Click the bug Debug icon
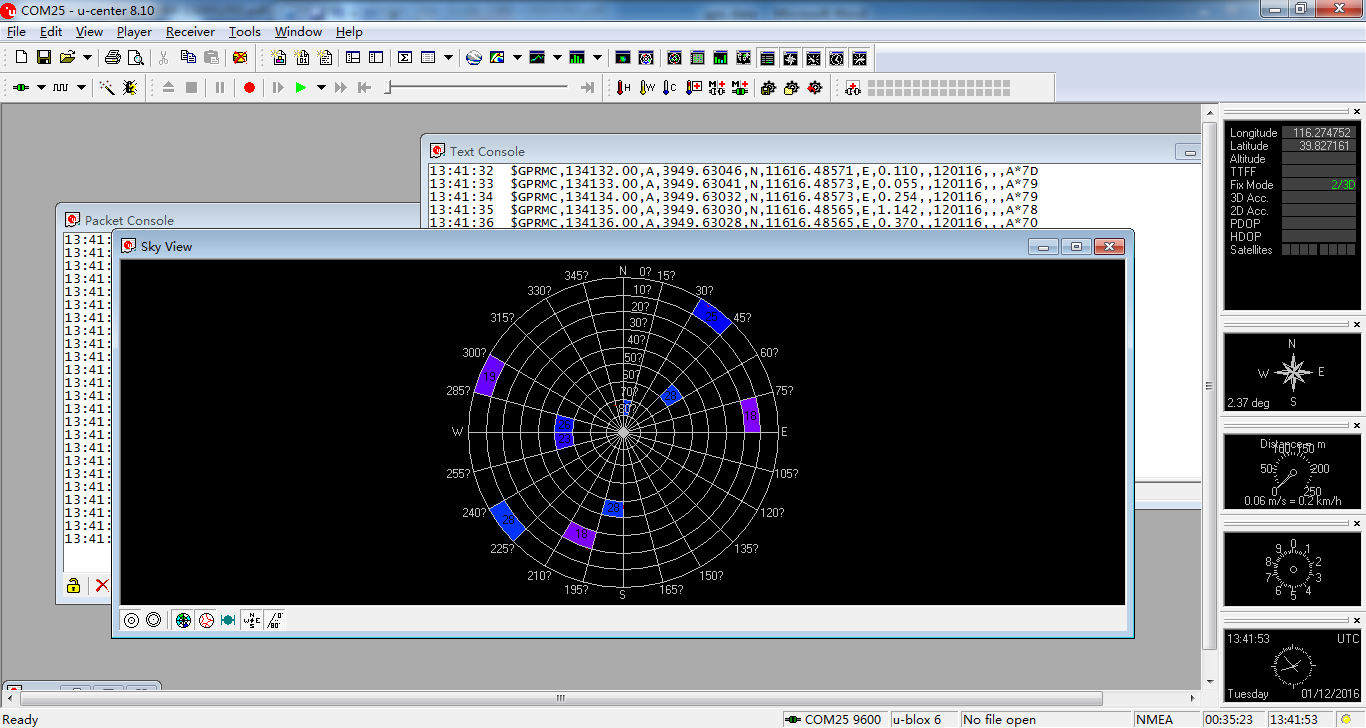1366x728 pixels. point(130,88)
